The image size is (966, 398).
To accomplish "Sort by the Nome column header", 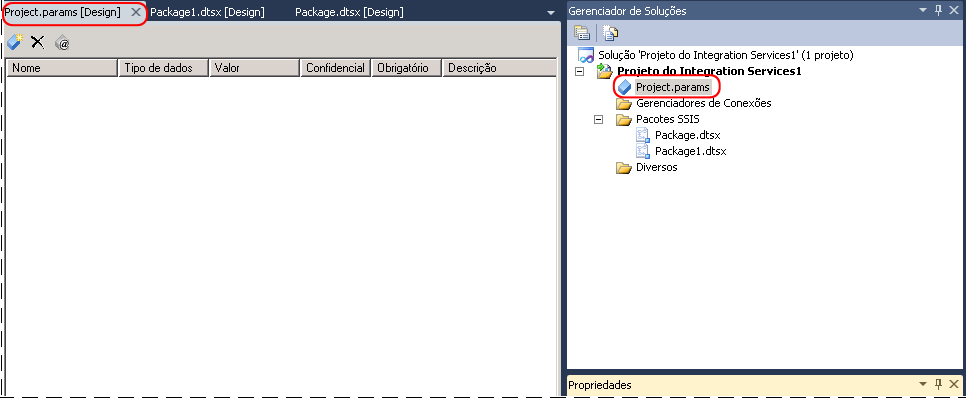I will pyautogui.click(x=62, y=68).
